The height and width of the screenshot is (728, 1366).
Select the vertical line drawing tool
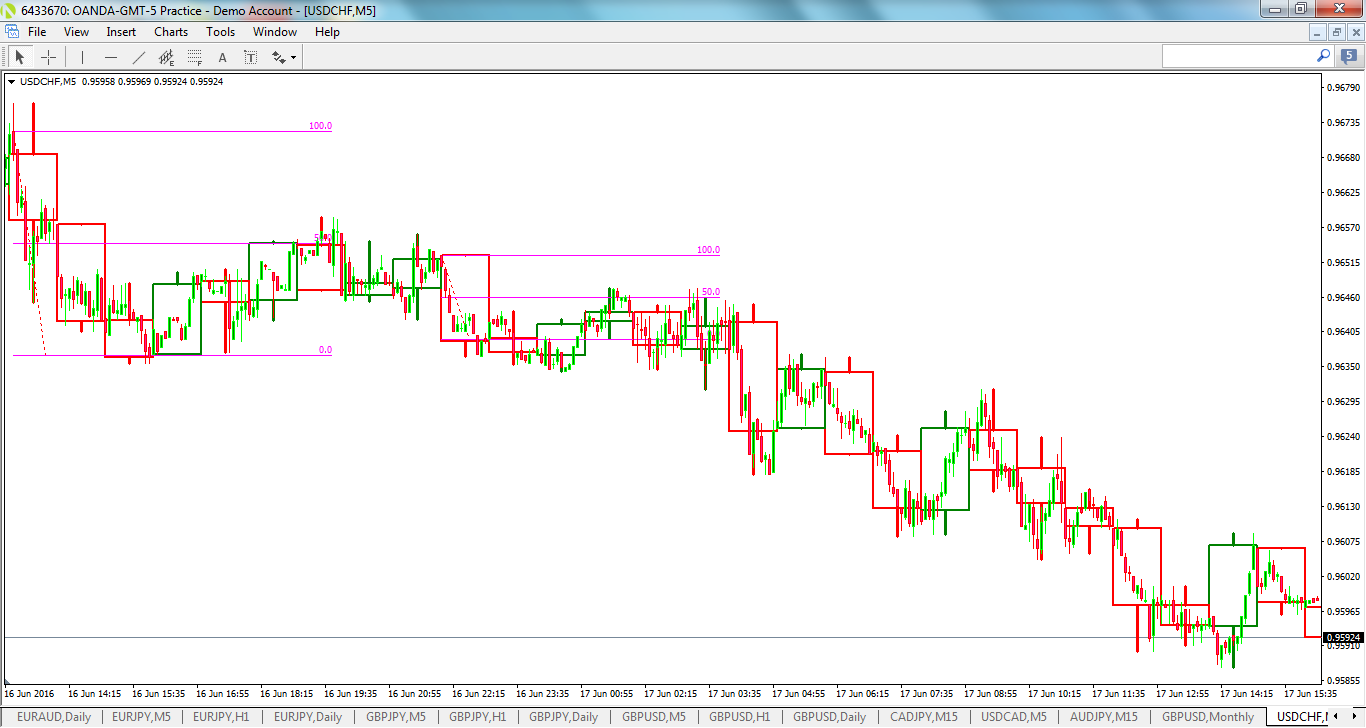pyautogui.click(x=81, y=57)
